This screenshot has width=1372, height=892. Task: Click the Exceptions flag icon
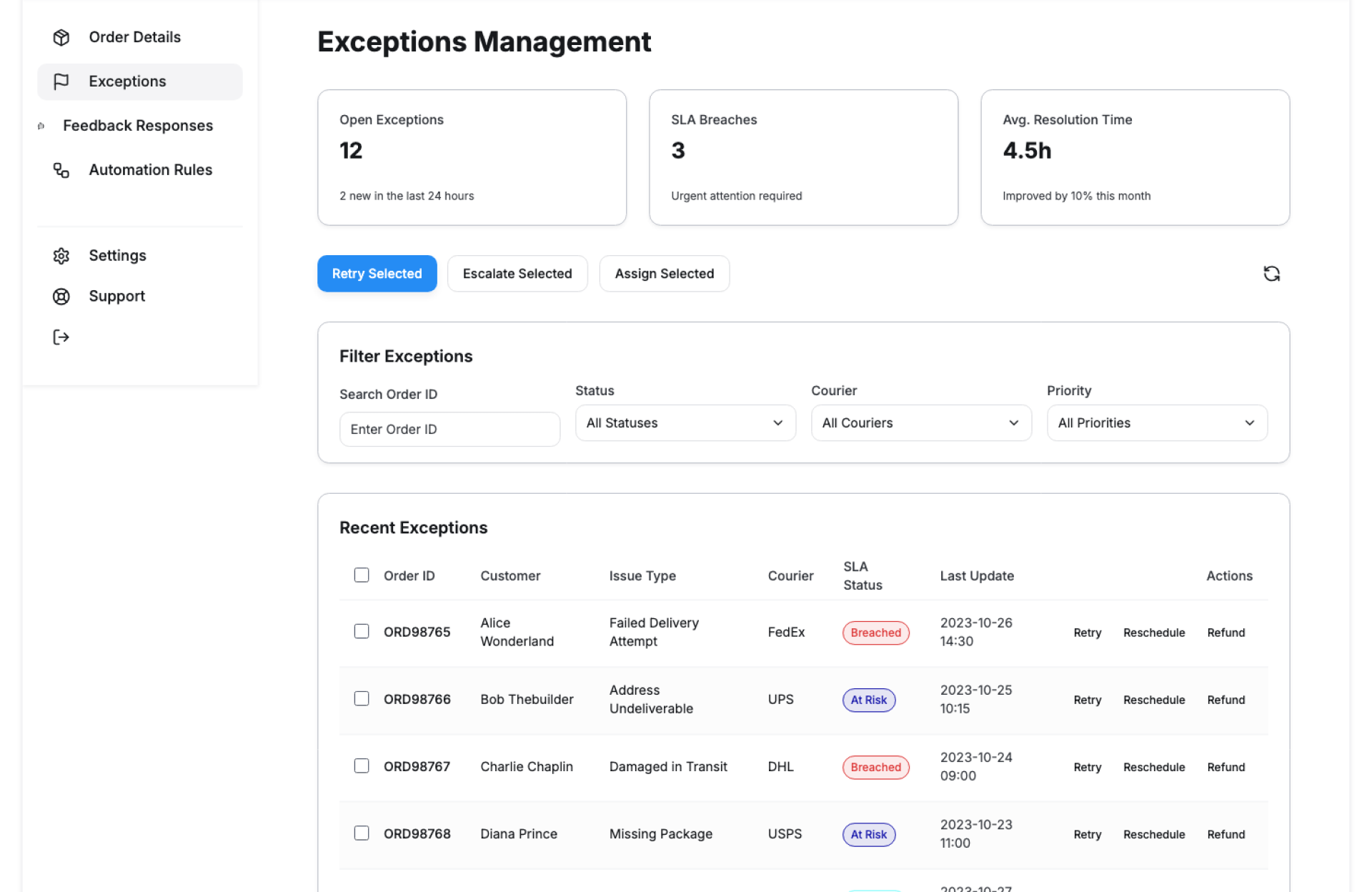(61, 81)
